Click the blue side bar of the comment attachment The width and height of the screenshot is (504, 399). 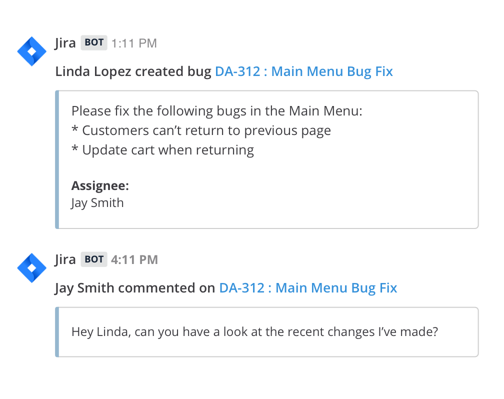(57, 332)
